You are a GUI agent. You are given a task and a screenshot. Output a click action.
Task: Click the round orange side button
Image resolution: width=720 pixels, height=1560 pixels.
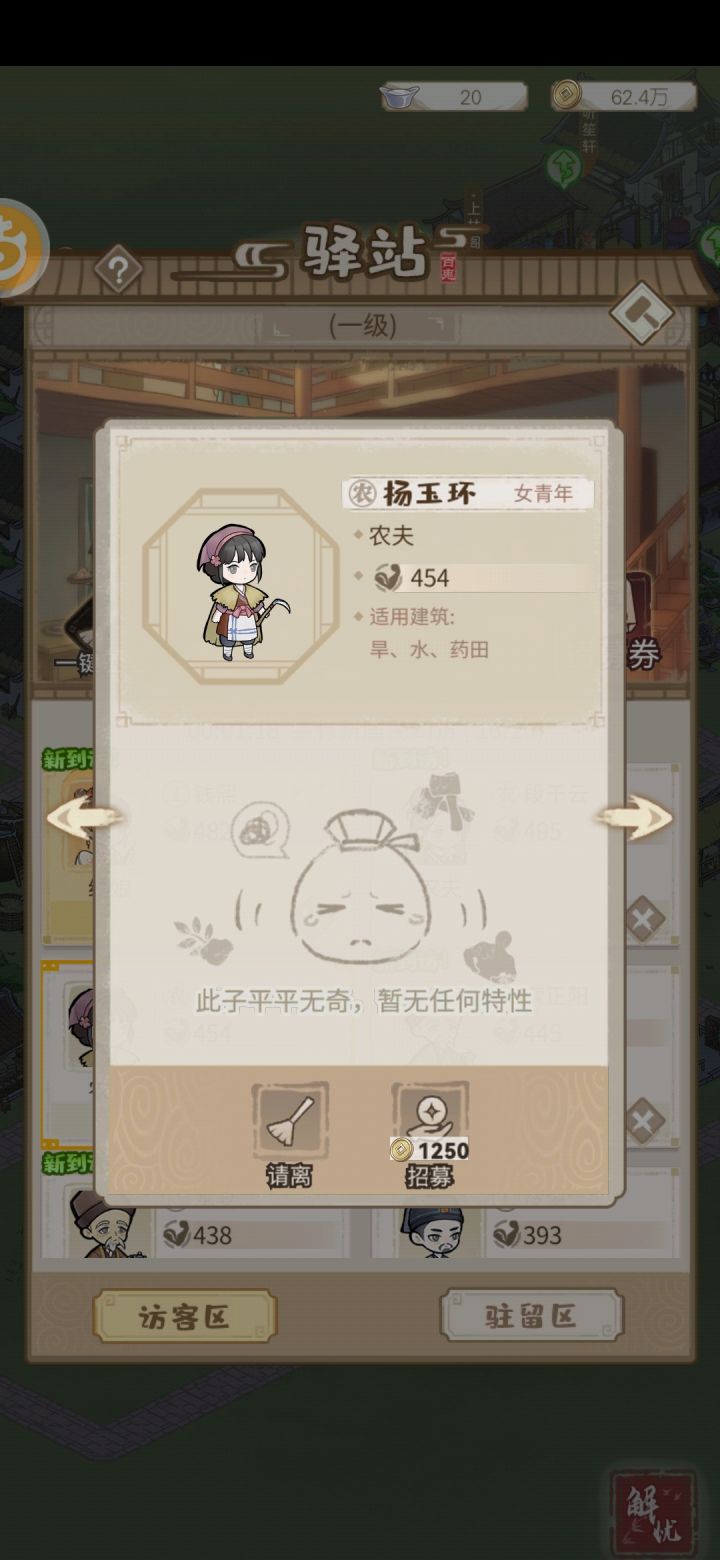coord(18,247)
